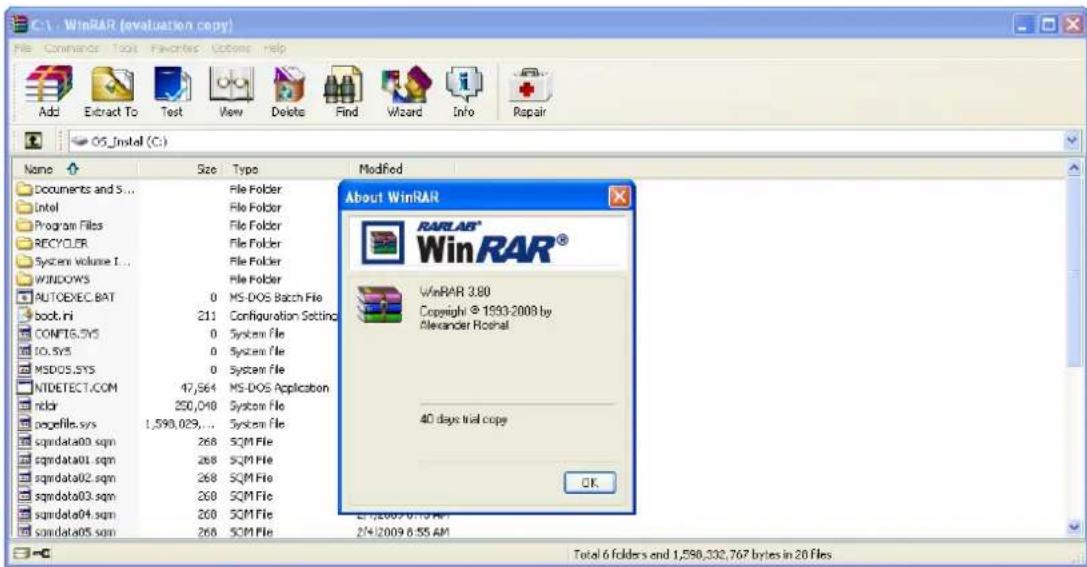Screen dimensions: 1087x567
Task: Click the WinRAR 3.80 version text
Action: tap(455, 291)
